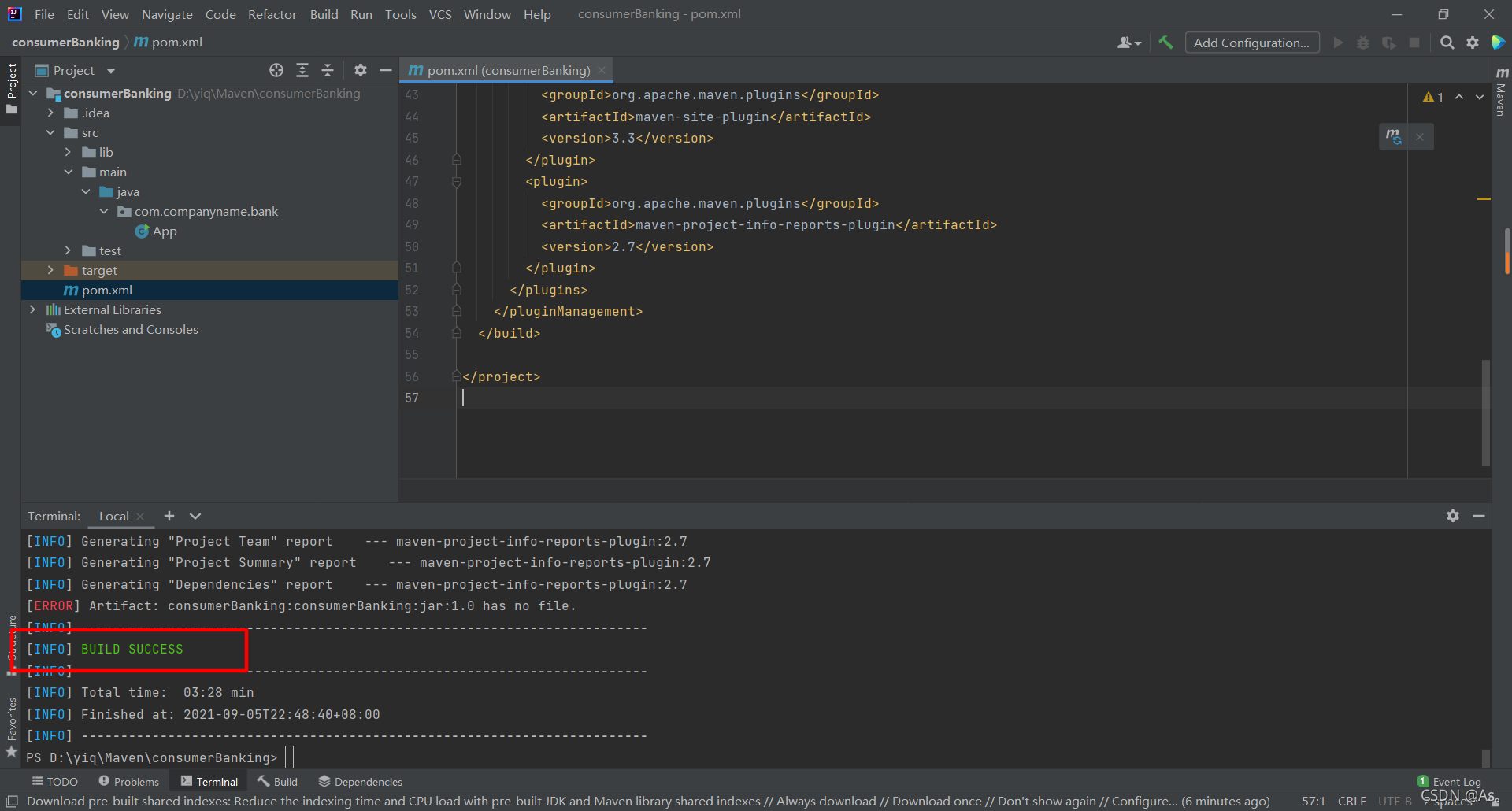Open the Project view dropdown
The image size is (1512, 811).
[x=111, y=71]
